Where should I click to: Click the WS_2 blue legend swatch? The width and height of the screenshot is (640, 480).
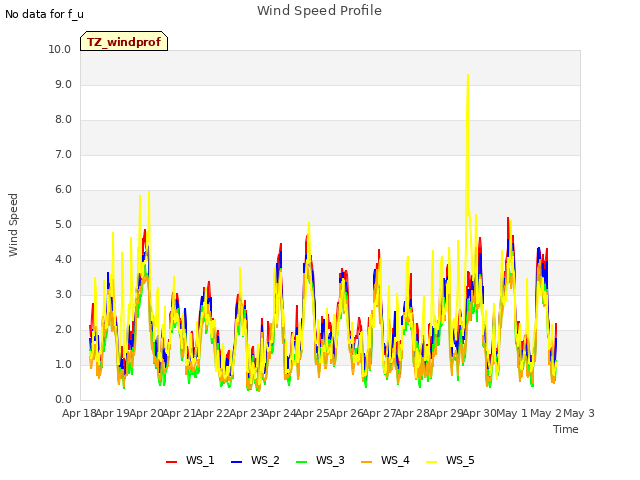point(236,462)
